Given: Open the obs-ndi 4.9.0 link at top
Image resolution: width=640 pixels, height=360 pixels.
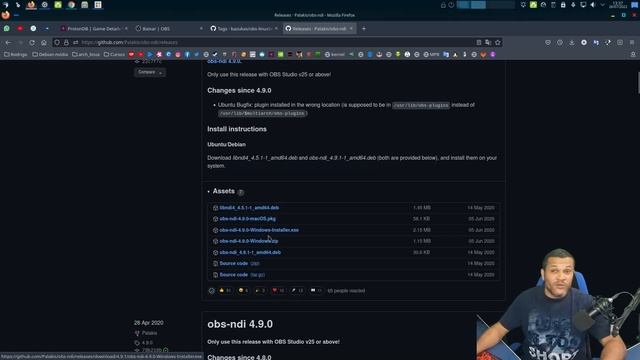Looking at the screenshot, I should (224, 61).
